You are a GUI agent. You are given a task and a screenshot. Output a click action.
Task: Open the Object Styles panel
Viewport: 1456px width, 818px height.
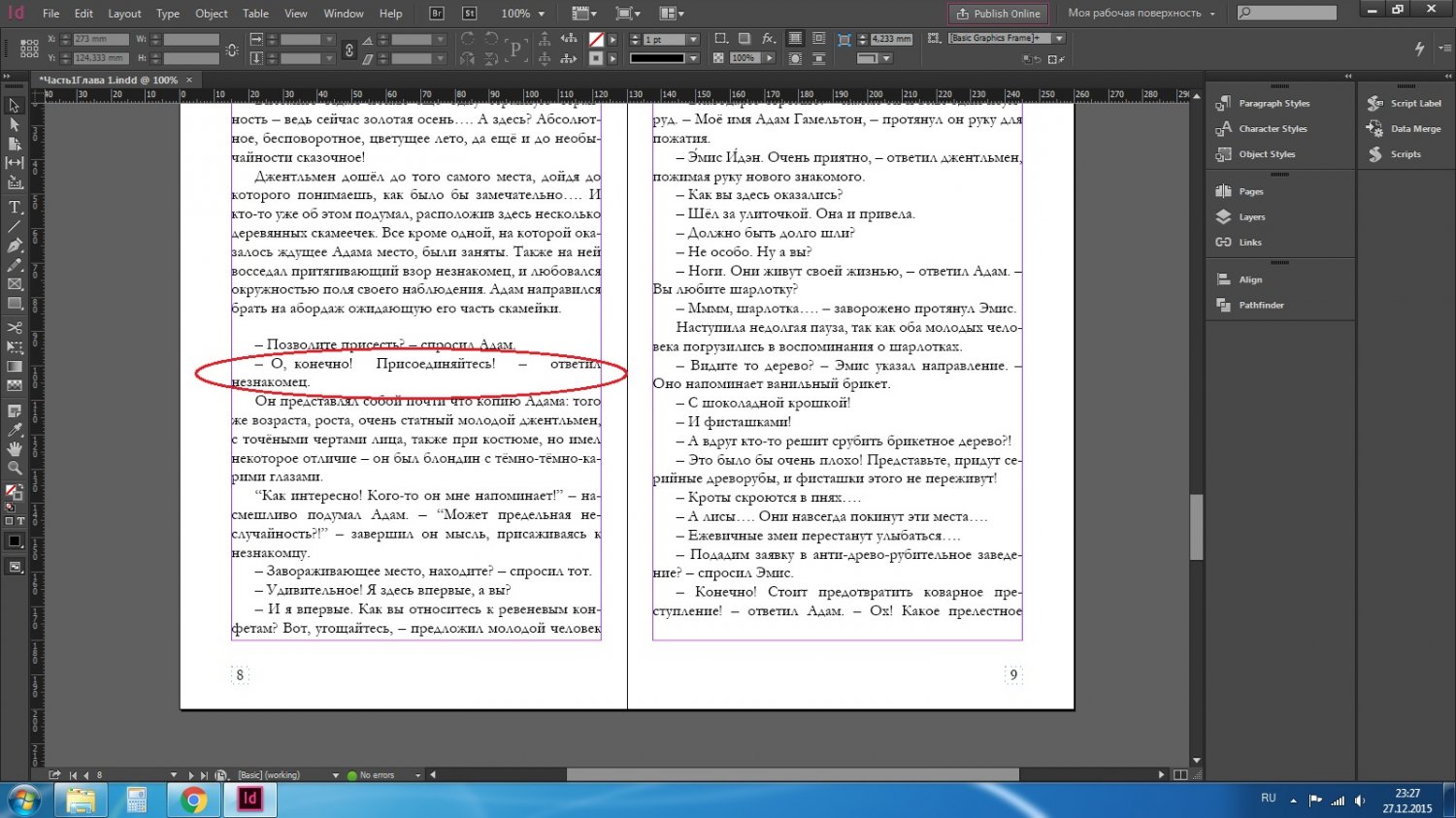(1255, 153)
